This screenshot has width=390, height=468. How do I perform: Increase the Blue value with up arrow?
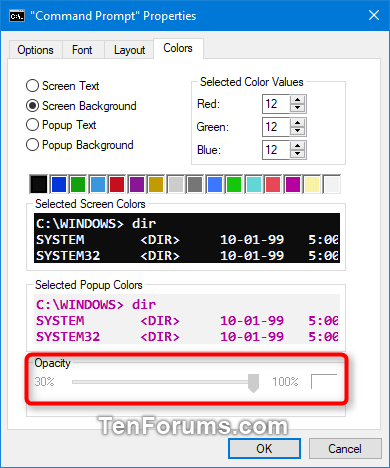coord(298,146)
